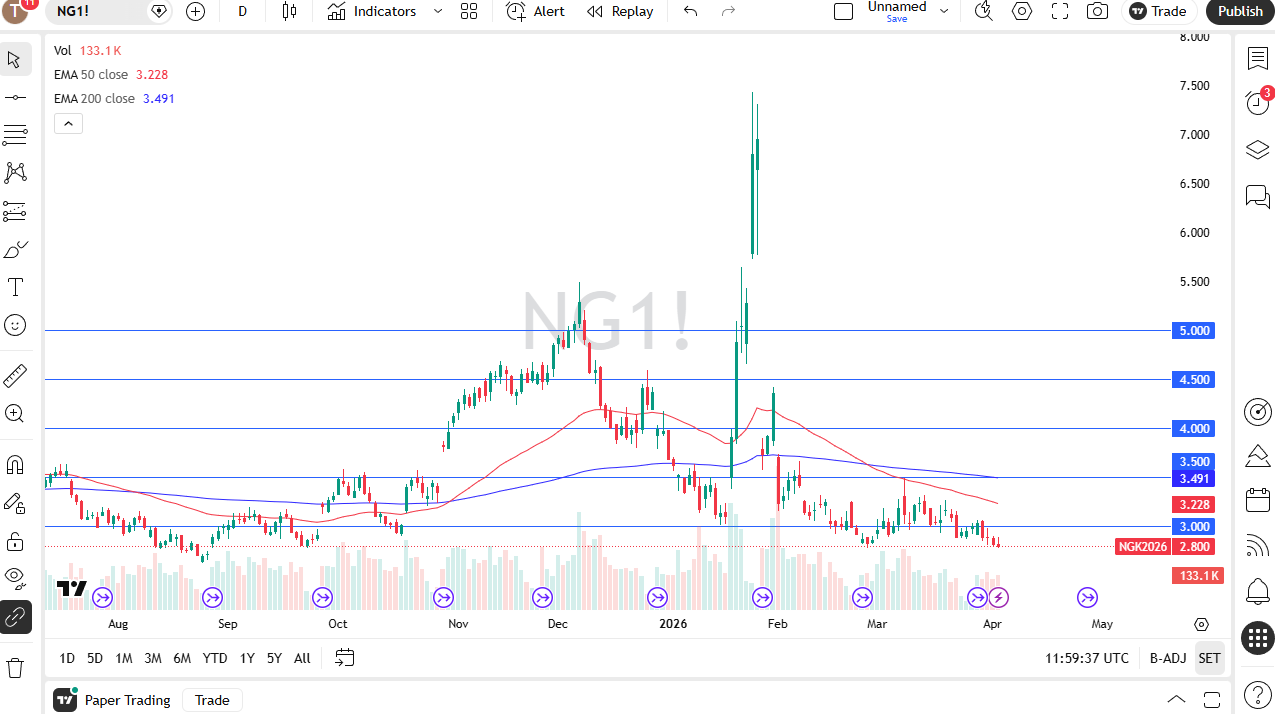The image size is (1275, 714).
Task: Open the notifications bell
Action: click(1258, 591)
